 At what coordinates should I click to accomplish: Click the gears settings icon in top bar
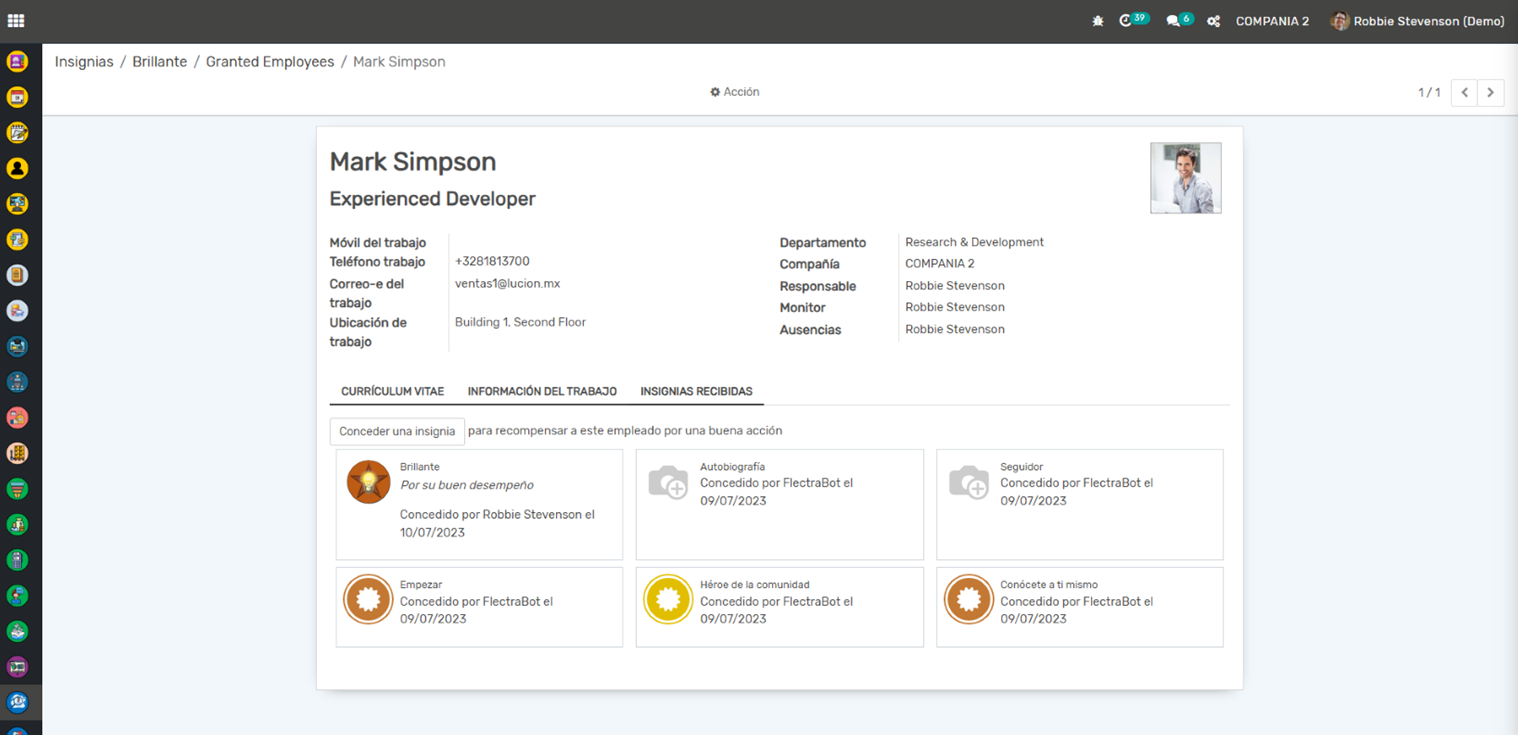point(1213,21)
